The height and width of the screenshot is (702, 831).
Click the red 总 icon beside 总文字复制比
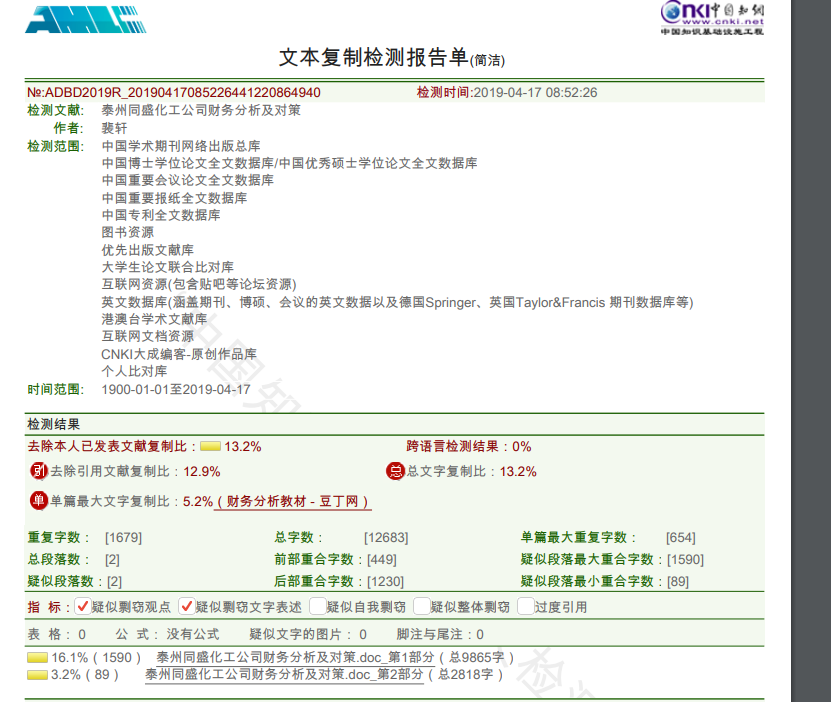395,471
